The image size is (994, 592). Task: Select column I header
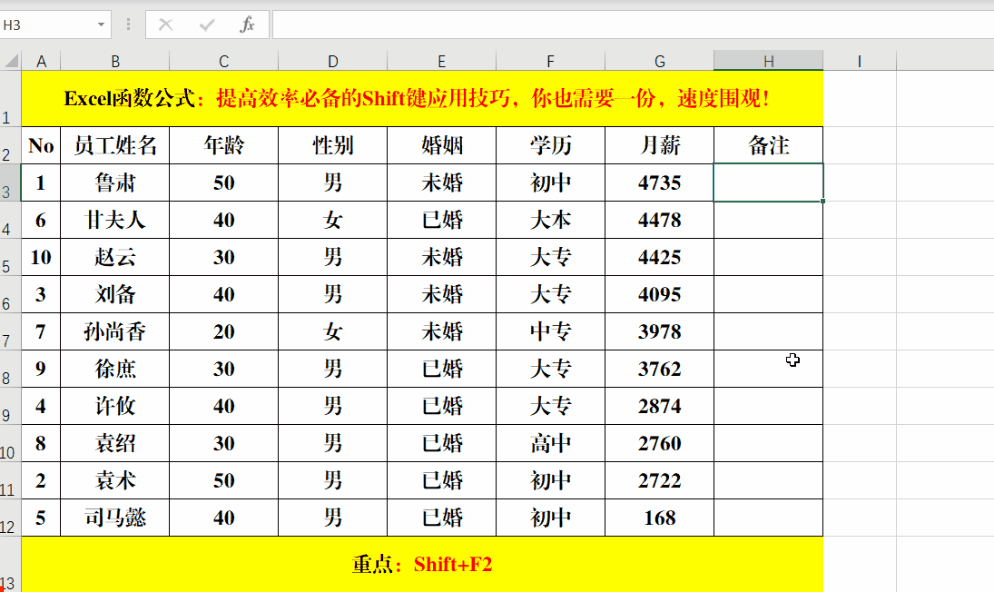click(860, 61)
